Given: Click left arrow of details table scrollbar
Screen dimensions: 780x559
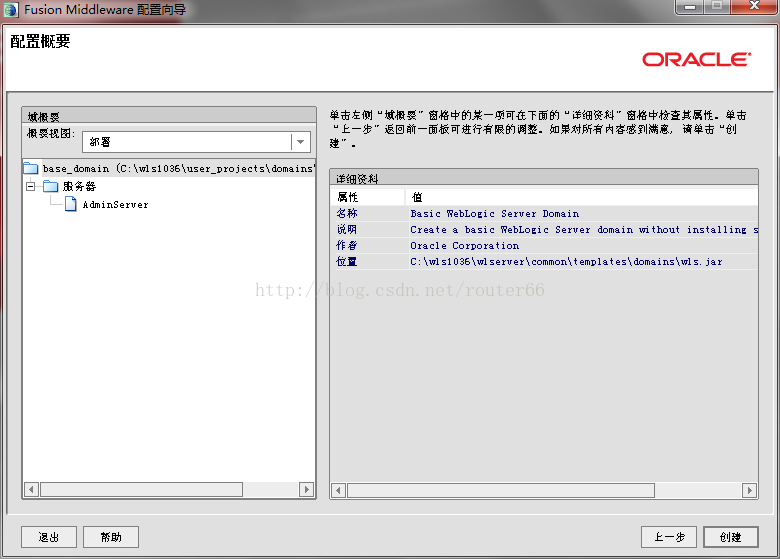Looking at the screenshot, I should (338, 491).
